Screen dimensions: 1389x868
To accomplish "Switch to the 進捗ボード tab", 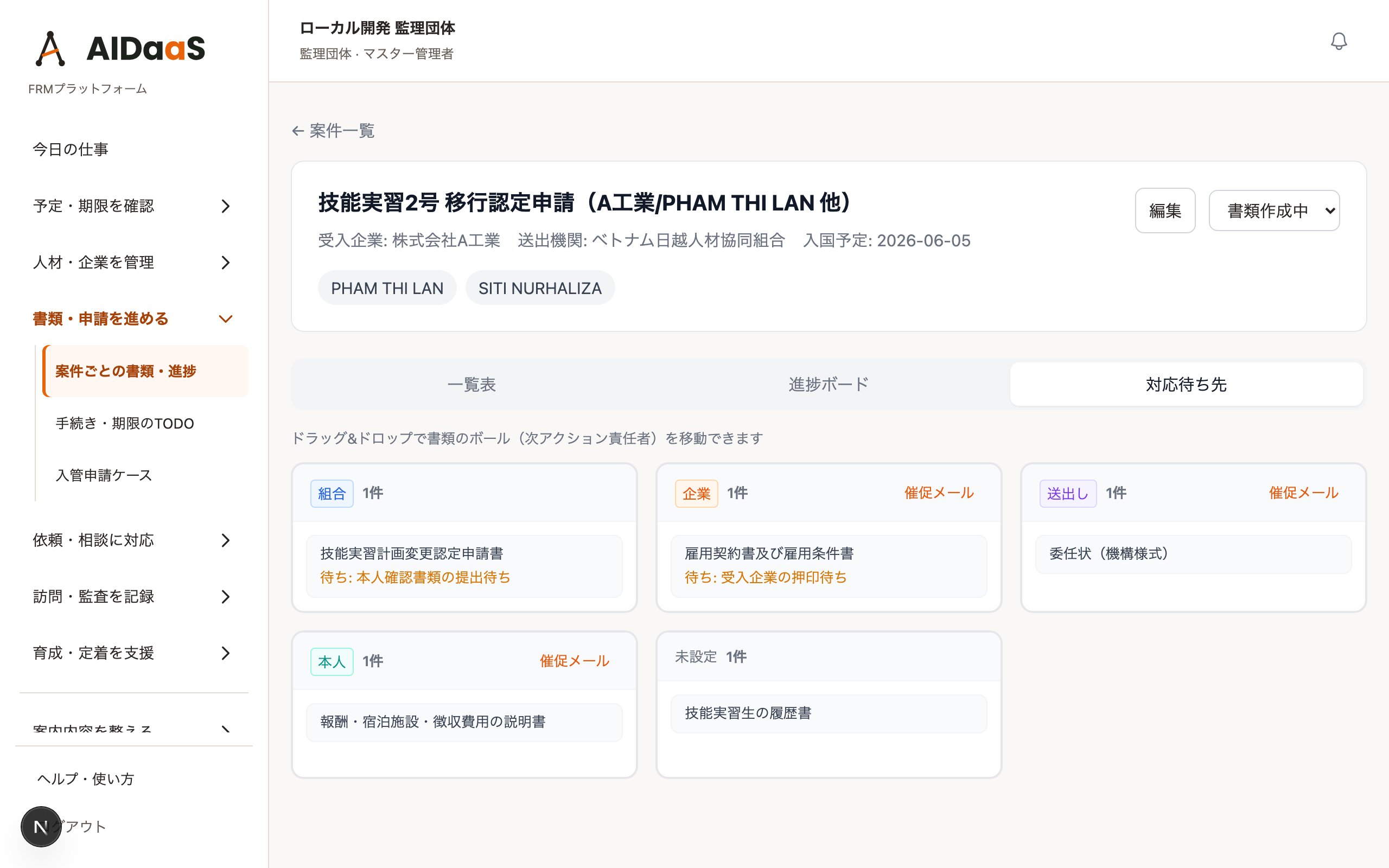I will point(828,384).
